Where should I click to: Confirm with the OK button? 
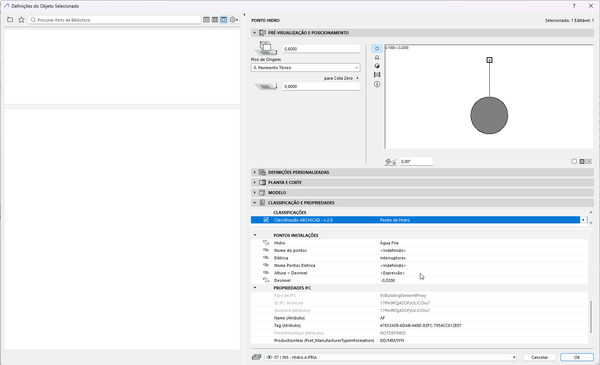577,357
